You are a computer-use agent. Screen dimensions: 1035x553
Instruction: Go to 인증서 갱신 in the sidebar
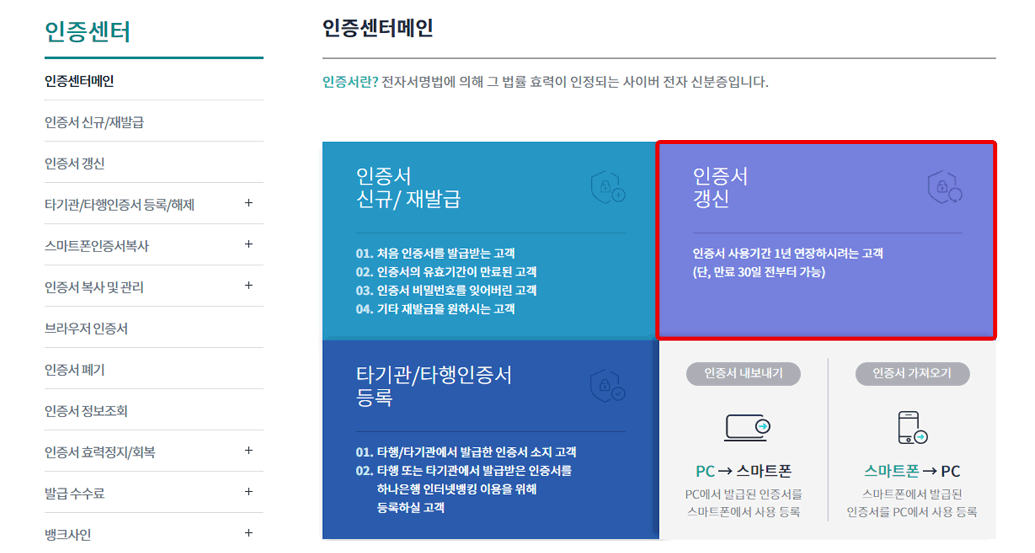[x=75, y=164]
